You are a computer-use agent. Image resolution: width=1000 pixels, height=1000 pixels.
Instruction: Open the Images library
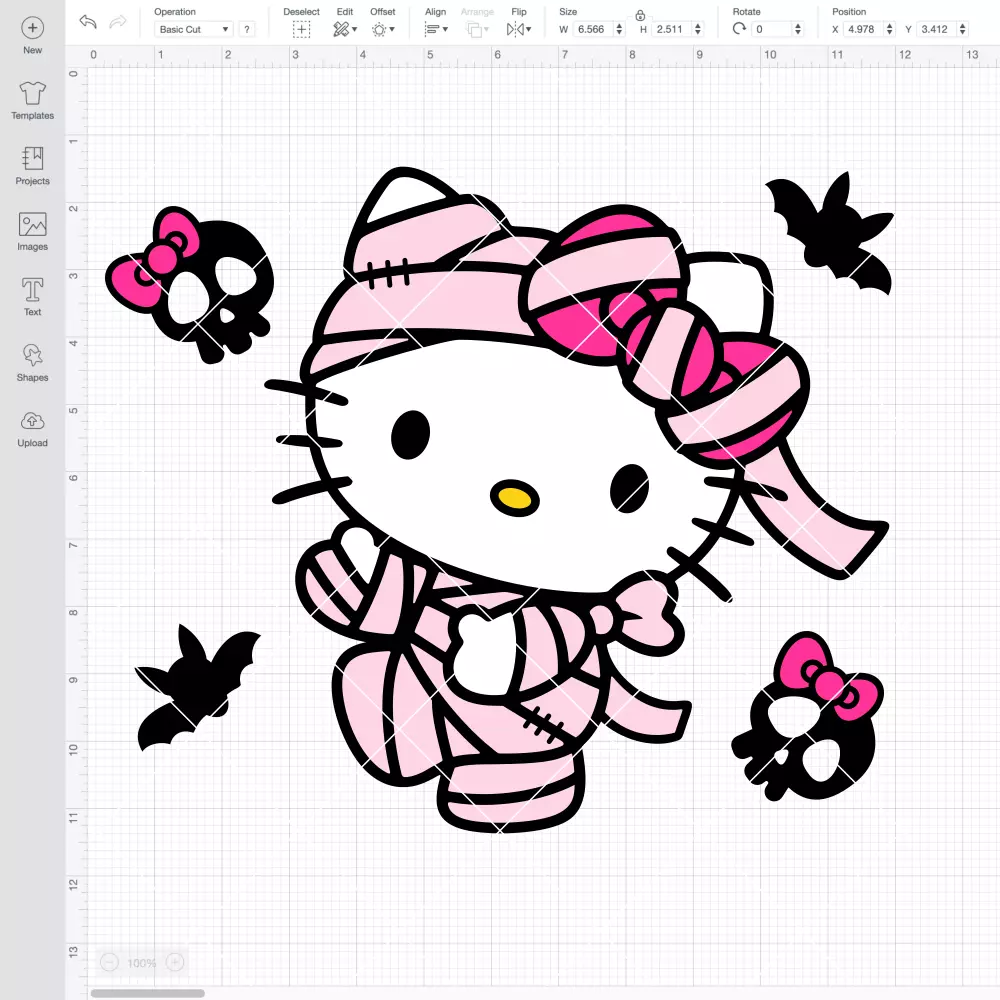coord(33,232)
